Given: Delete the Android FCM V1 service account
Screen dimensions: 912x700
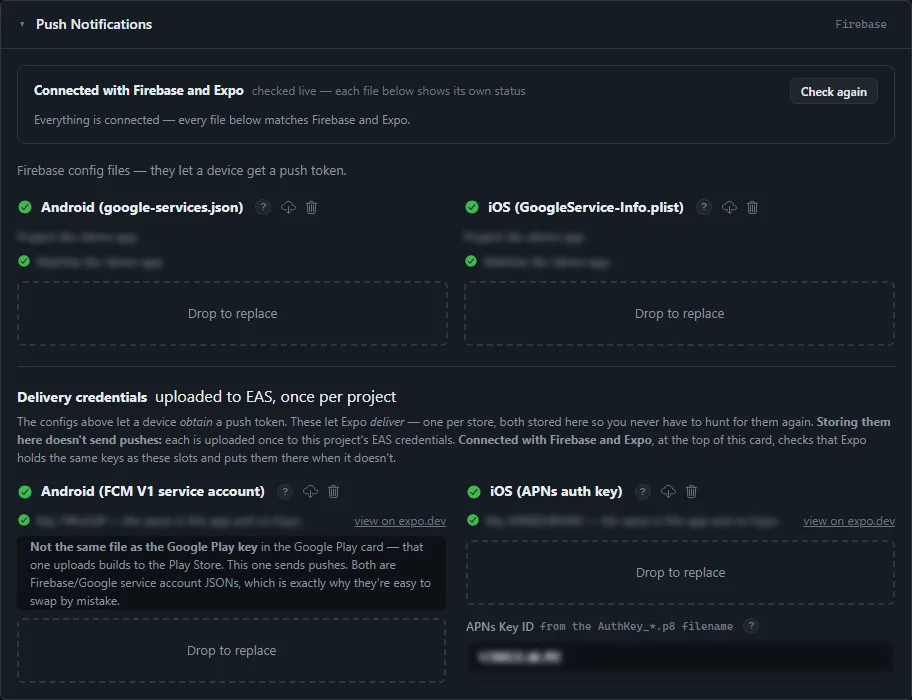Looking at the screenshot, I should (334, 492).
